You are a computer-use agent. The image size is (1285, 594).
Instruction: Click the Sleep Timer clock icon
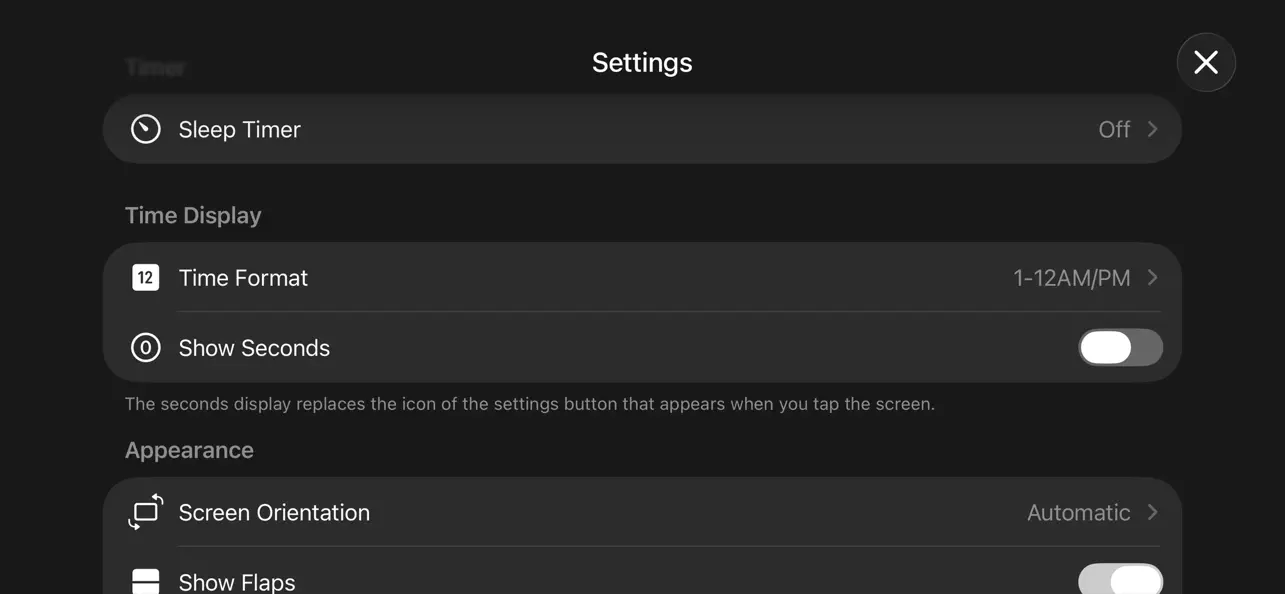(x=146, y=129)
